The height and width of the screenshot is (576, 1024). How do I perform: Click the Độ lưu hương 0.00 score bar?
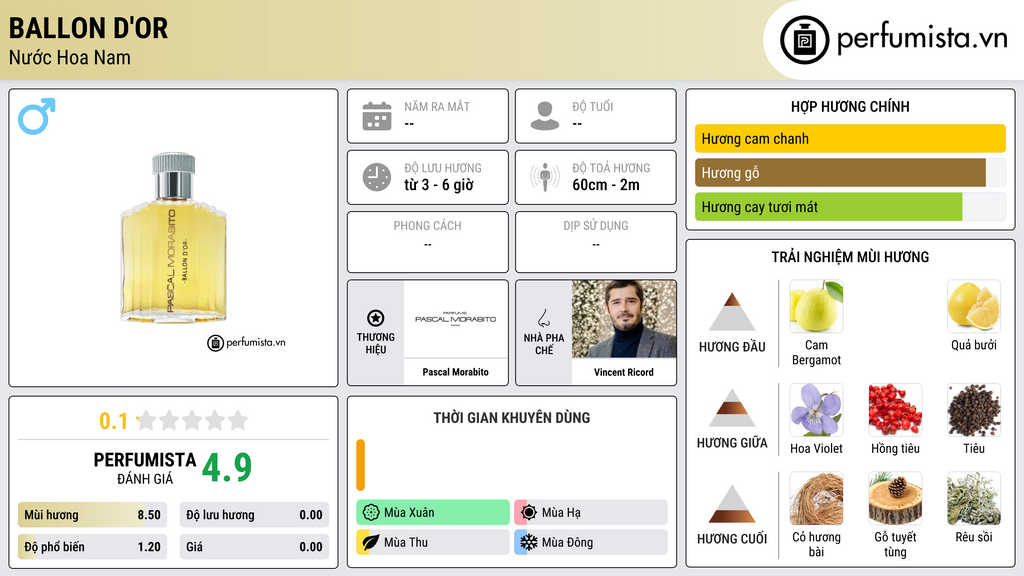coord(254,515)
